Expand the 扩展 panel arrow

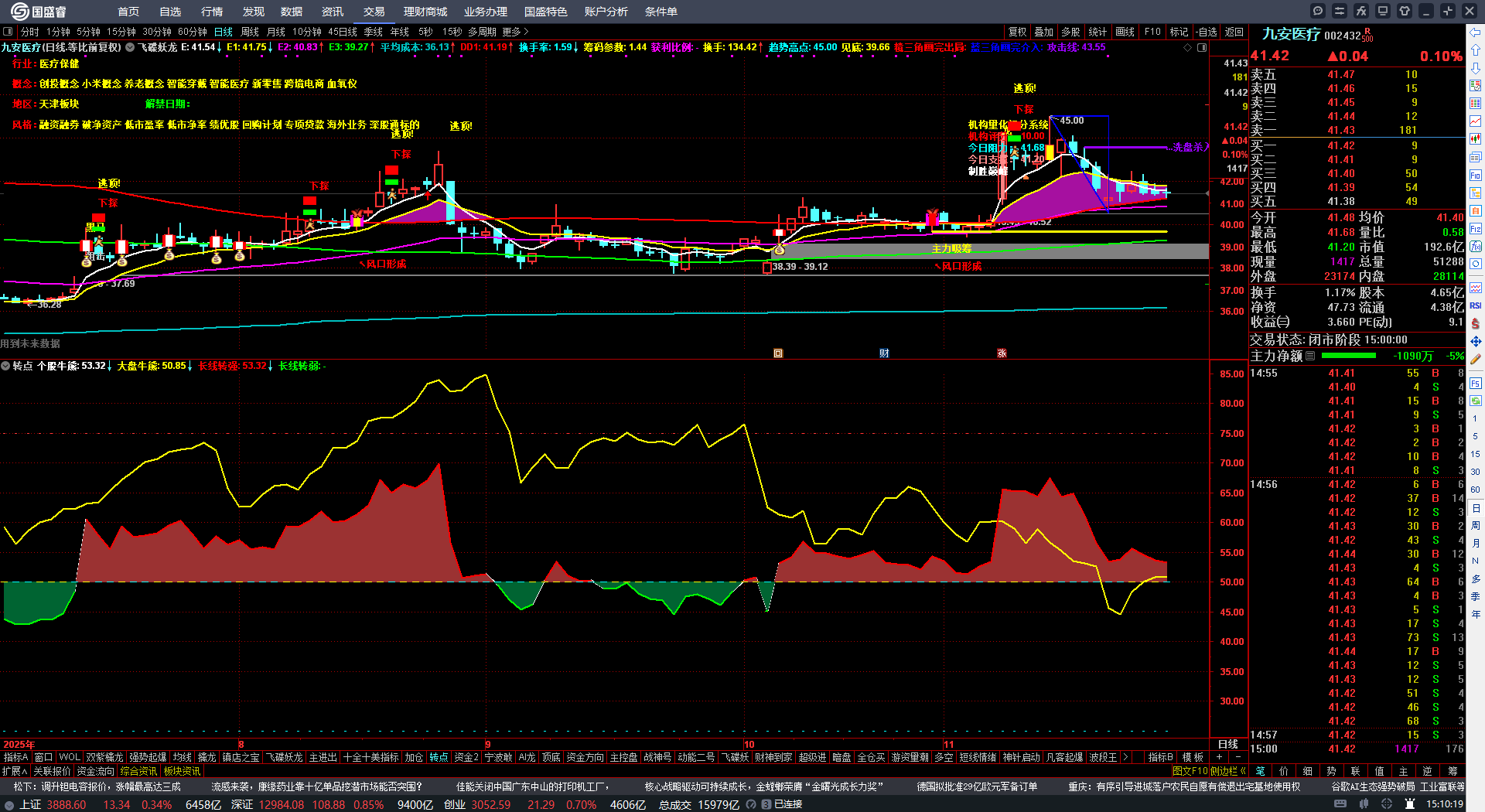[x=15, y=771]
